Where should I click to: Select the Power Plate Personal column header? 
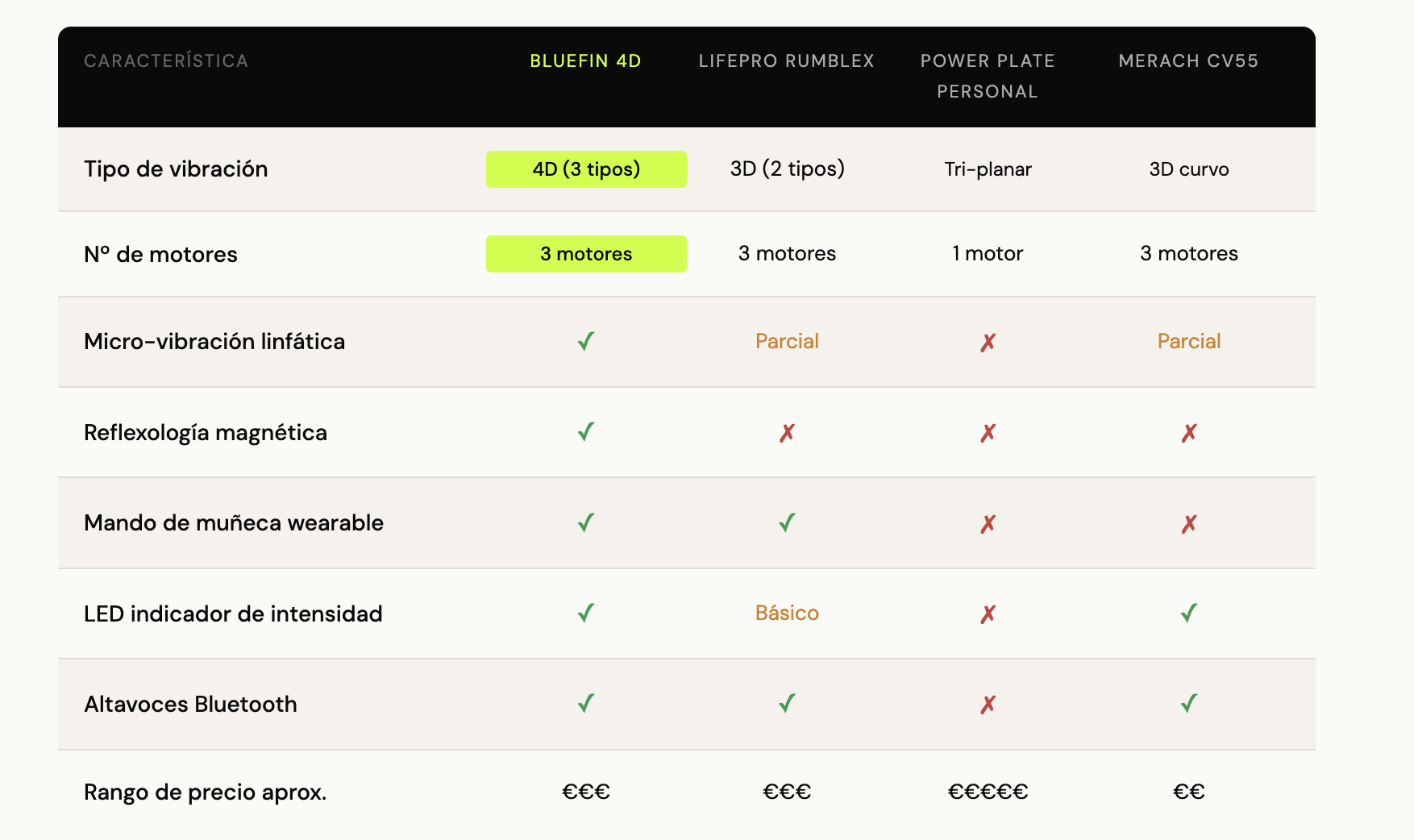pos(988,76)
